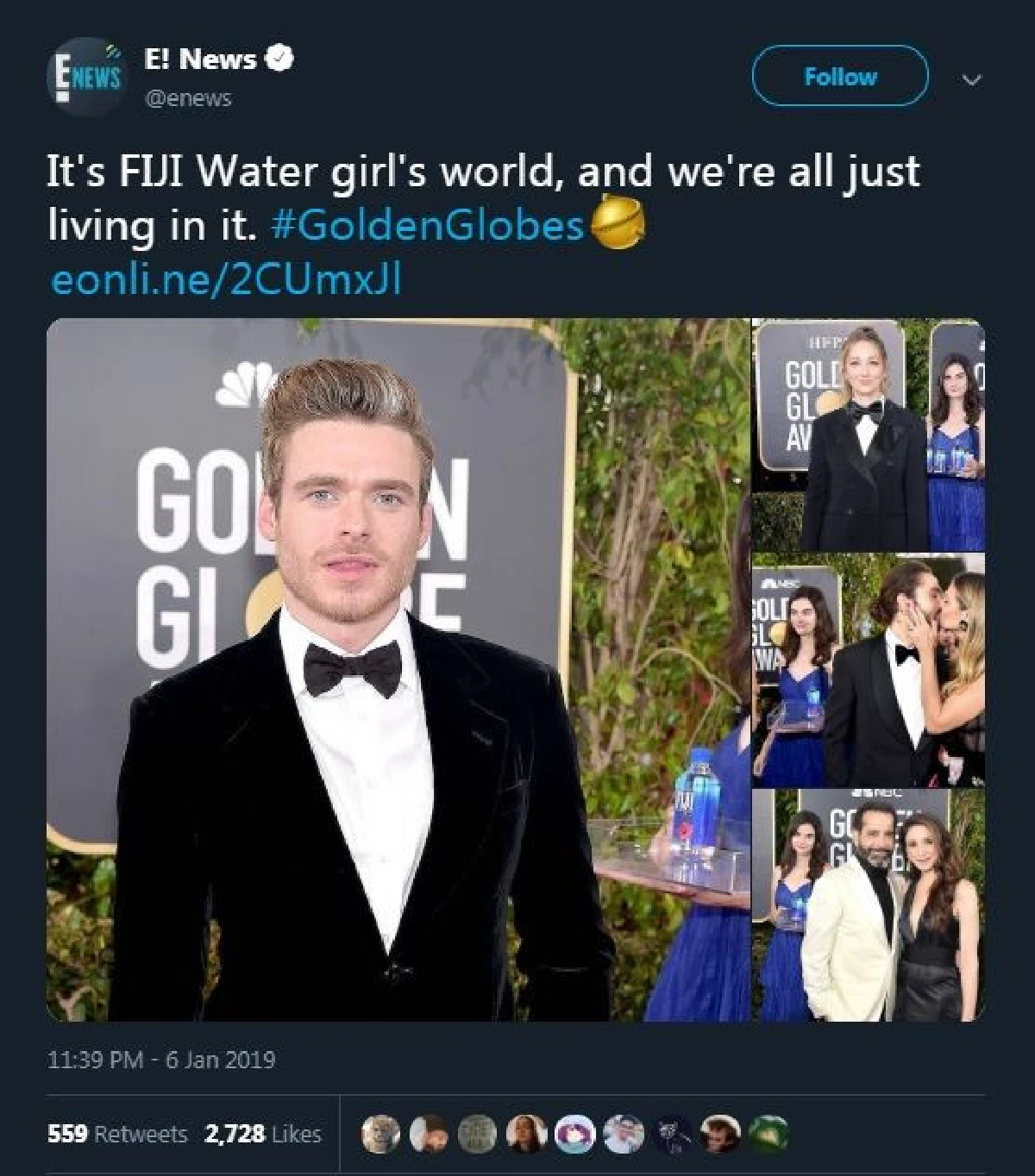Open the eonli.ne/2CUmxJl link
This screenshot has height=1176, width=1035.
coord(226,281)
